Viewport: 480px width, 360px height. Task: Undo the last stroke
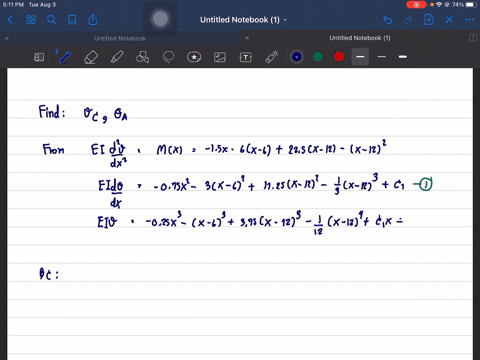[387, 20]
